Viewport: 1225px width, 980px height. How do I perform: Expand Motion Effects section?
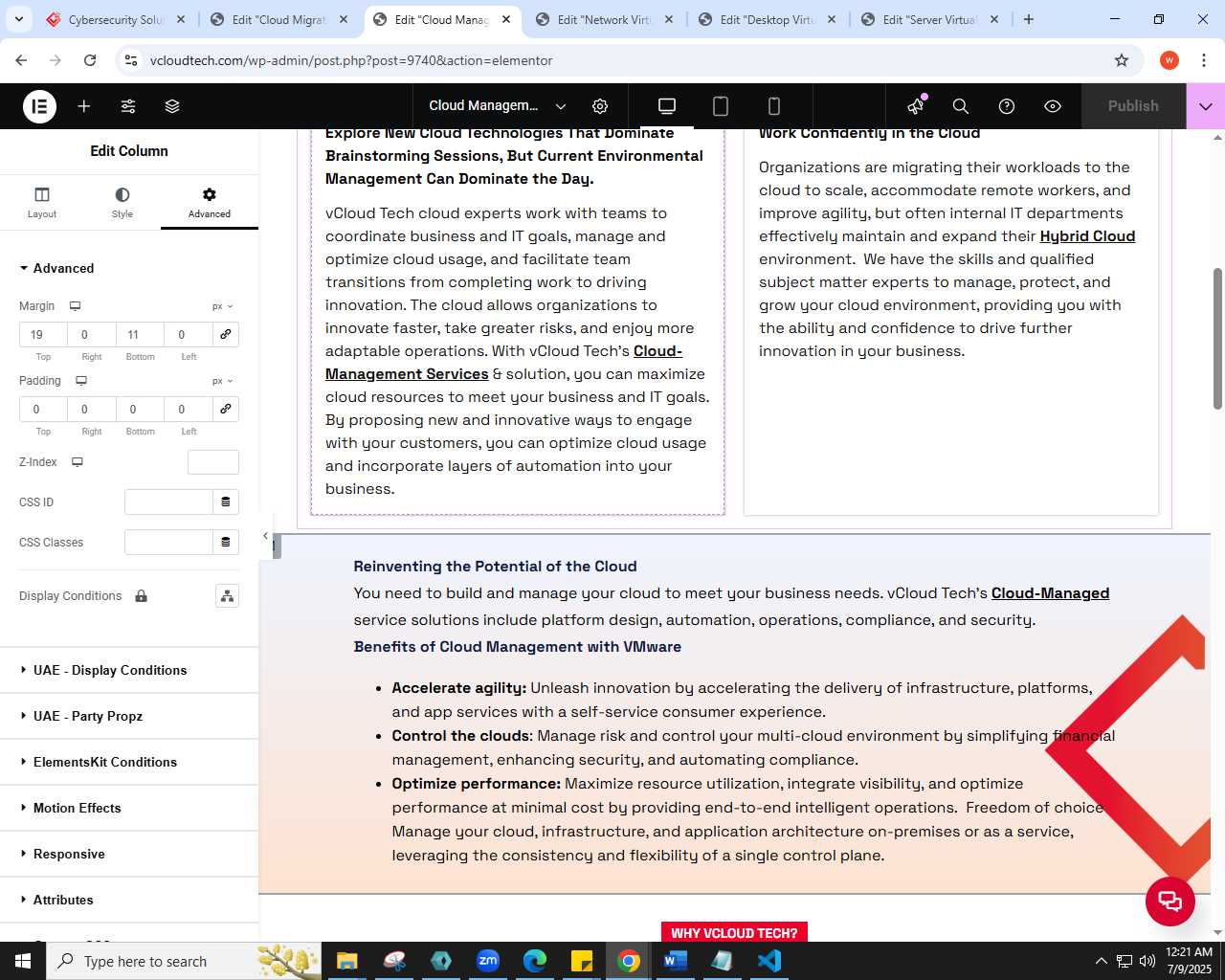click(129, 808)
